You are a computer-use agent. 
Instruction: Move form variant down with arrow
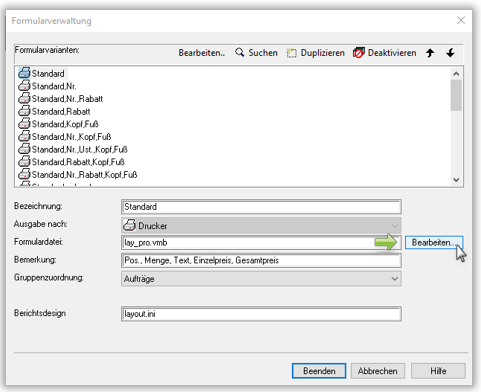click(x=450, y=53)
